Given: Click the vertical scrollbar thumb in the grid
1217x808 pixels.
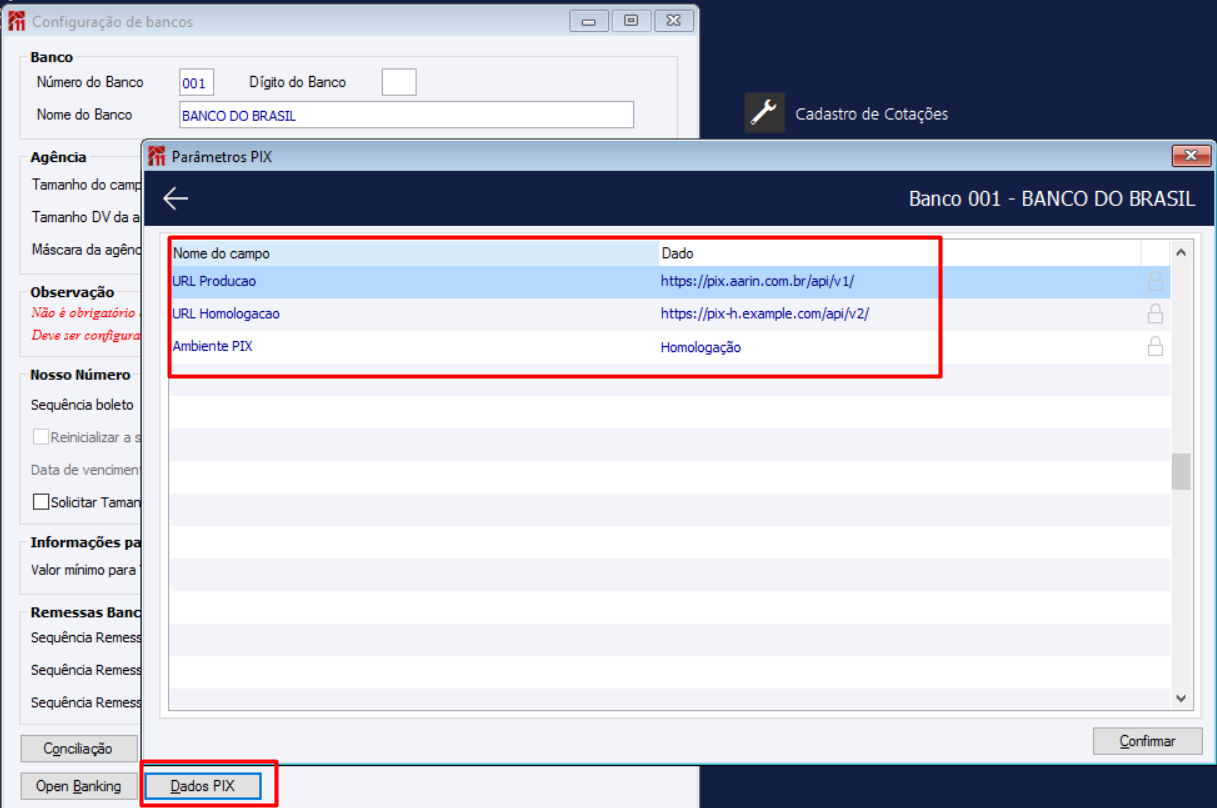Looking at the screenshot, I should [1181, 471].
